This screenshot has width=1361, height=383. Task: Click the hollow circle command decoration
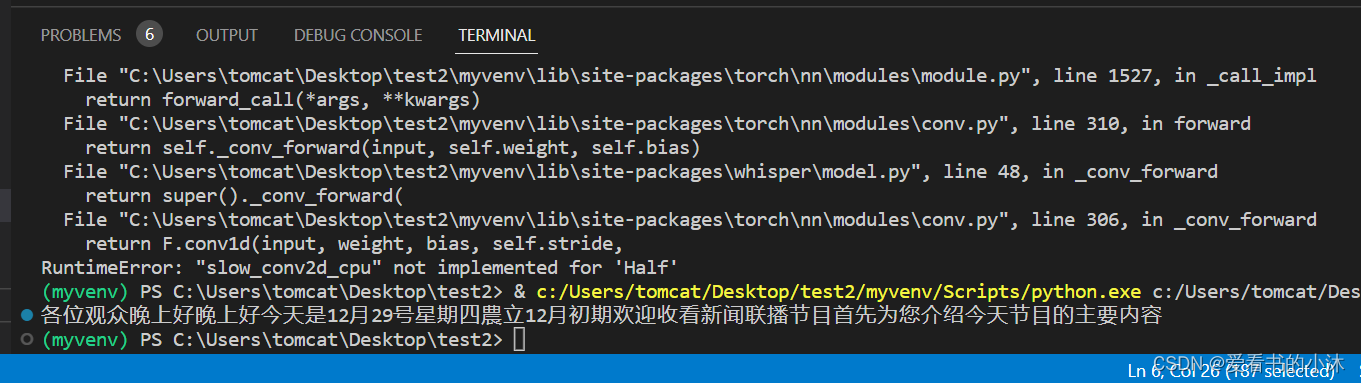pos(27,340)
